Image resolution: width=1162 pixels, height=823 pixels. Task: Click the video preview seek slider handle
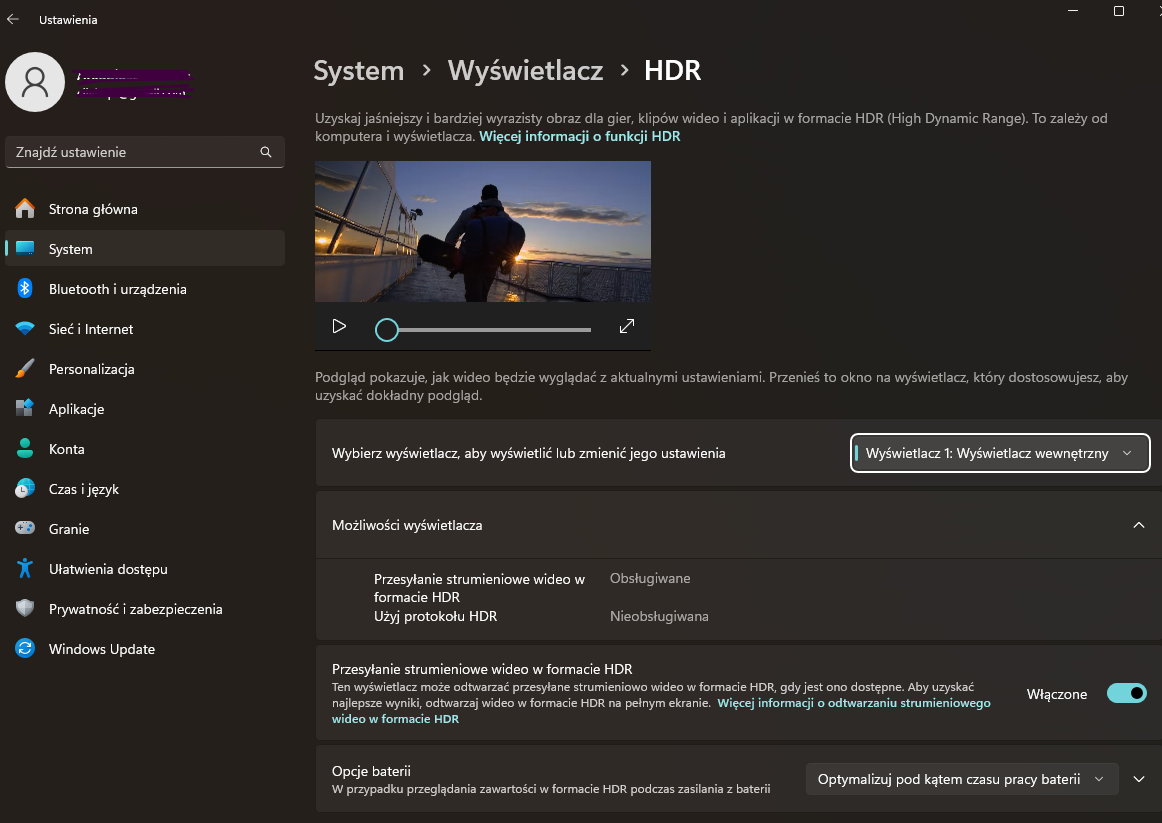387,330
